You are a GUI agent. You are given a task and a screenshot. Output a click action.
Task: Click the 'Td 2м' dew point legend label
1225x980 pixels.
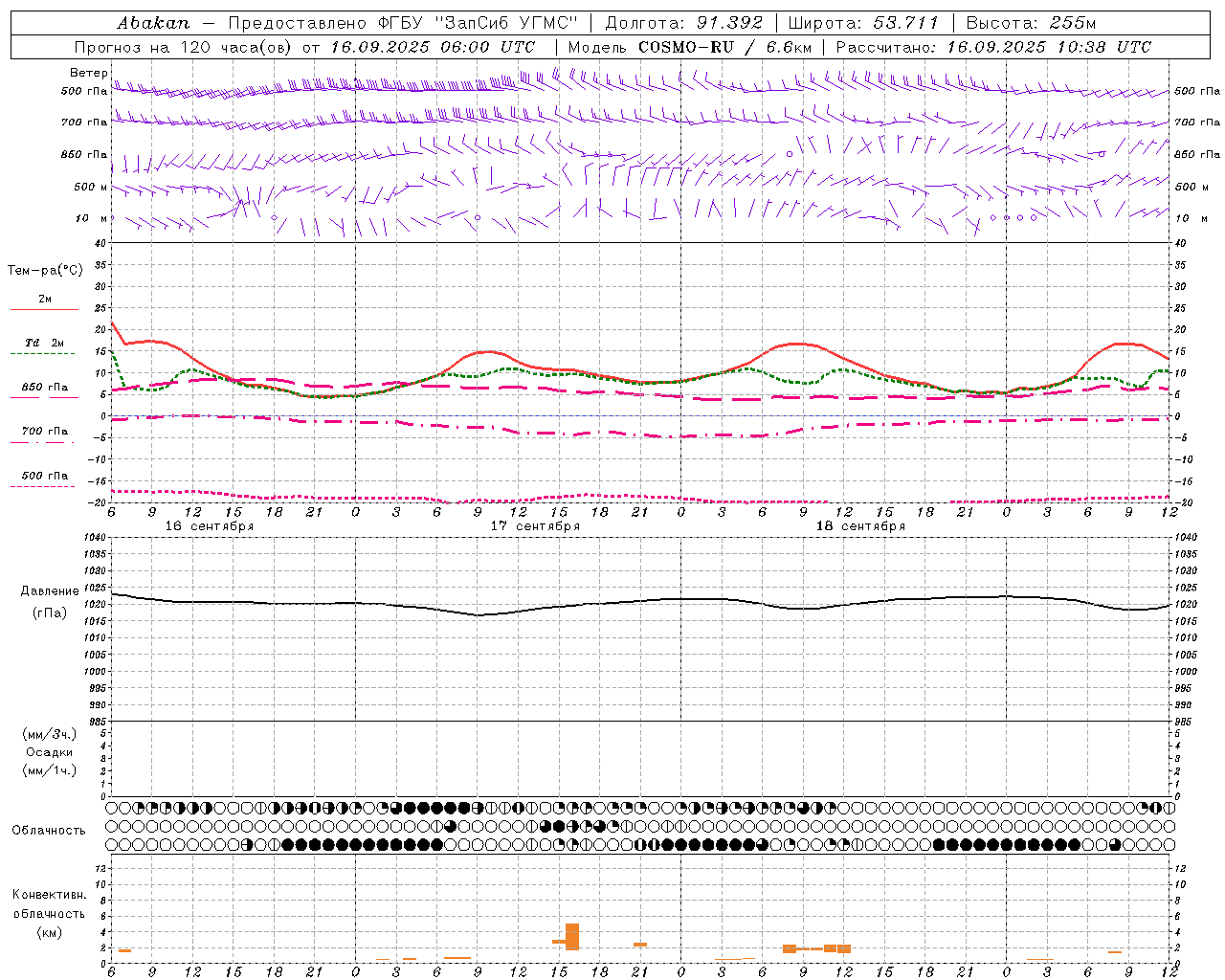click(x=45, y=343)
